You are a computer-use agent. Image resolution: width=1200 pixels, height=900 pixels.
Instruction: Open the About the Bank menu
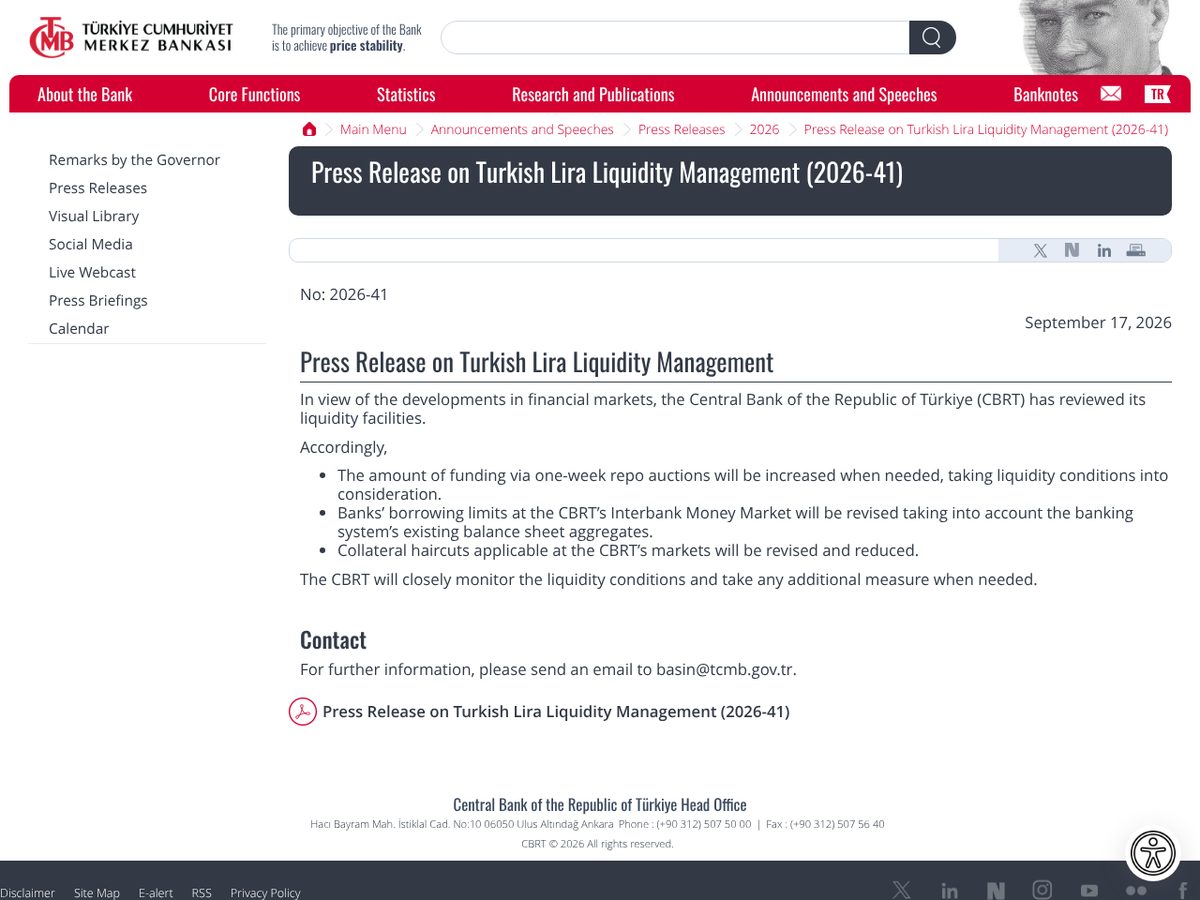[x=85, y=94]
